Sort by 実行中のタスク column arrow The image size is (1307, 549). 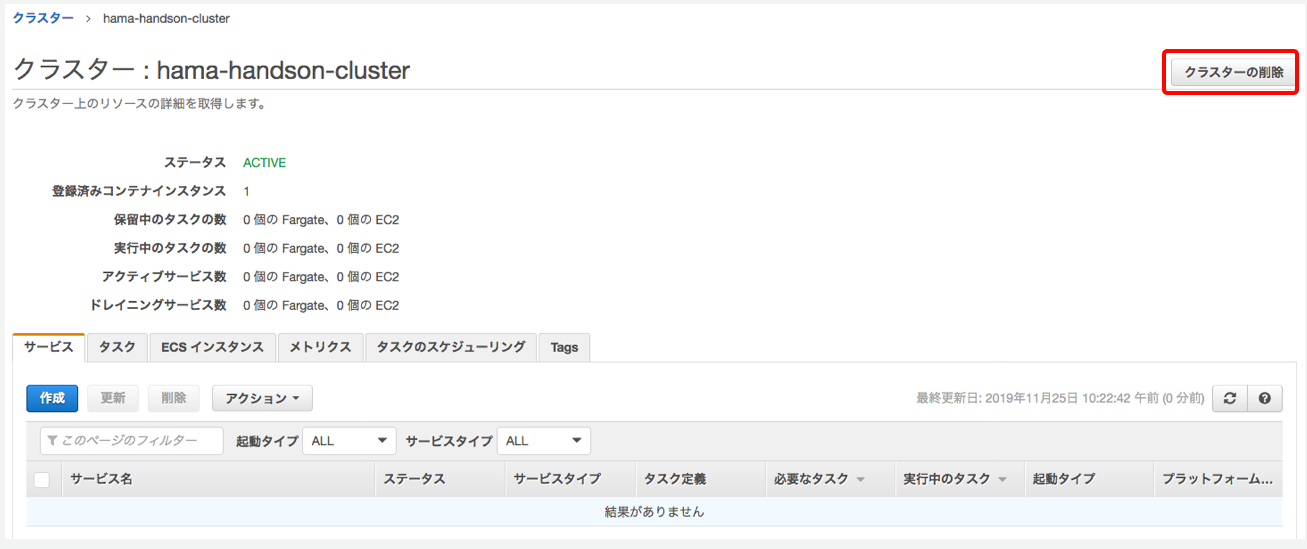tap(1002, 480)
